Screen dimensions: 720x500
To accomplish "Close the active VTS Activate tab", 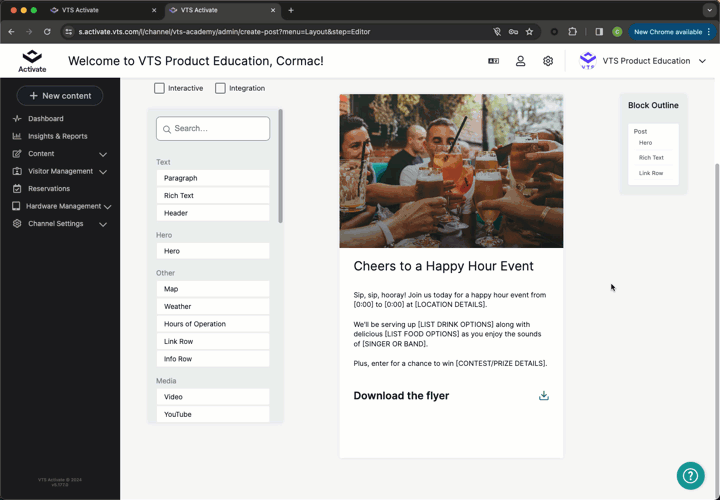I will click(x=273, y=10).
